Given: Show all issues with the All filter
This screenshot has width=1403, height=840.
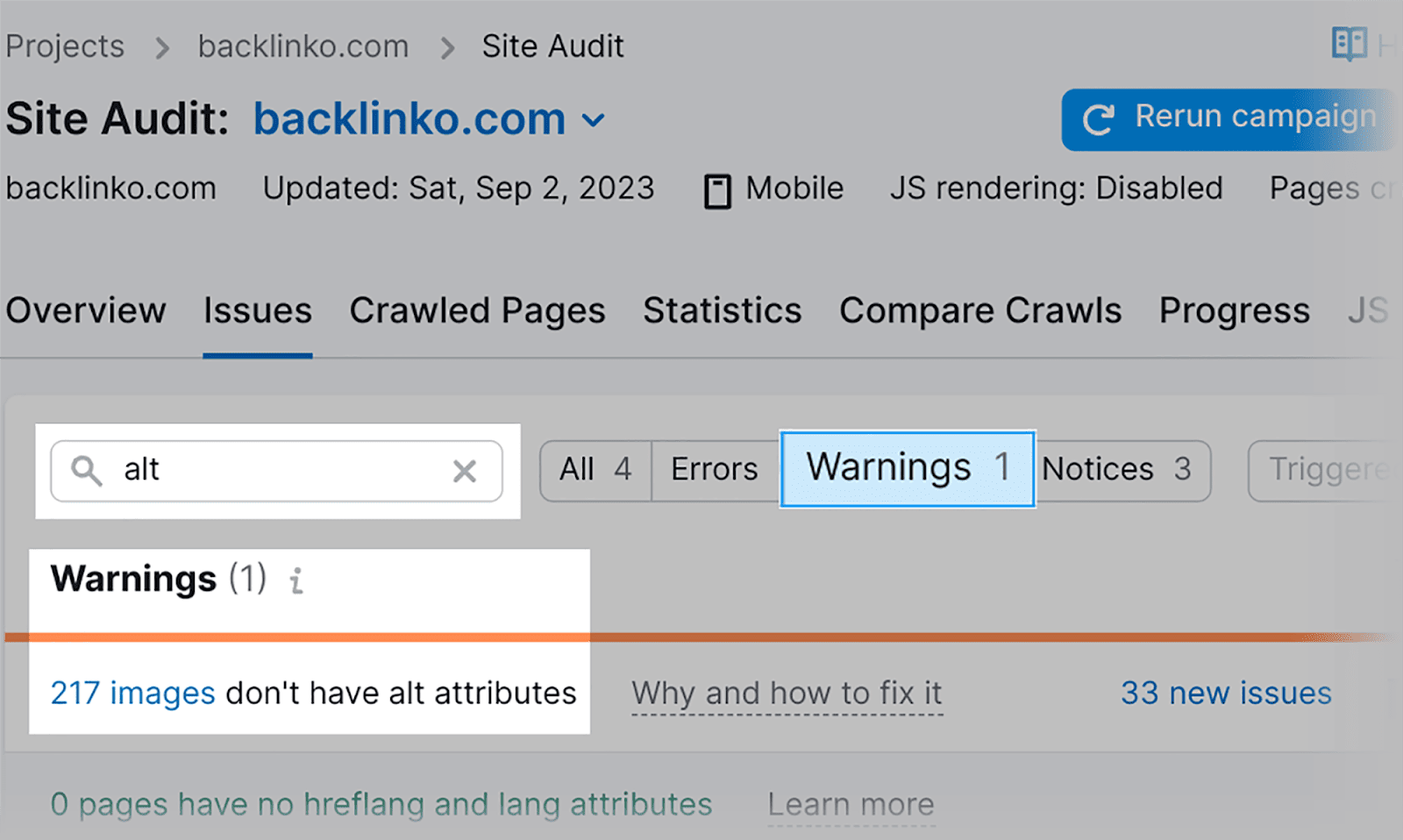Looking at the screenshot, I should [x=593, y=470].
